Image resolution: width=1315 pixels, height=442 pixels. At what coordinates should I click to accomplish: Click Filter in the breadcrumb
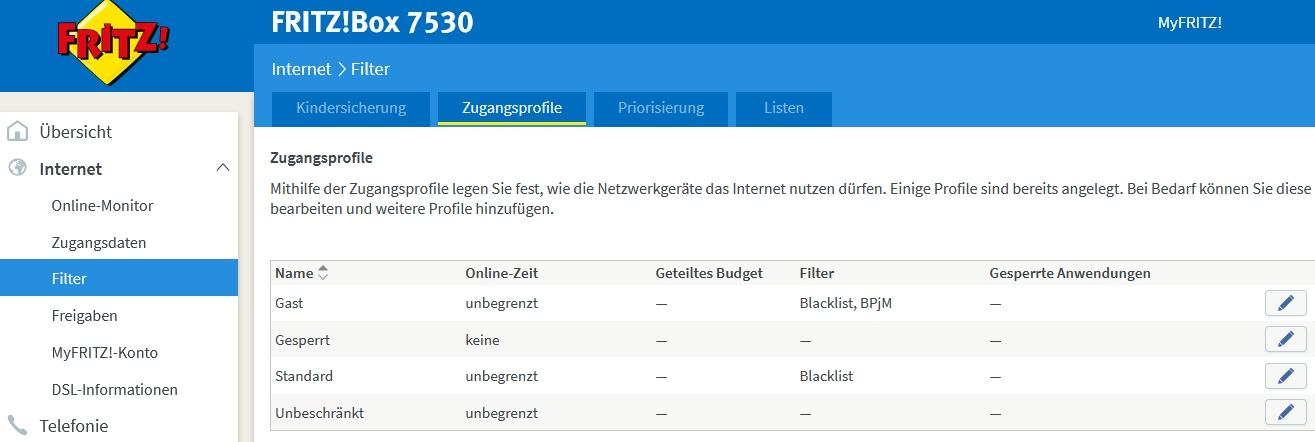pos(370,69)
